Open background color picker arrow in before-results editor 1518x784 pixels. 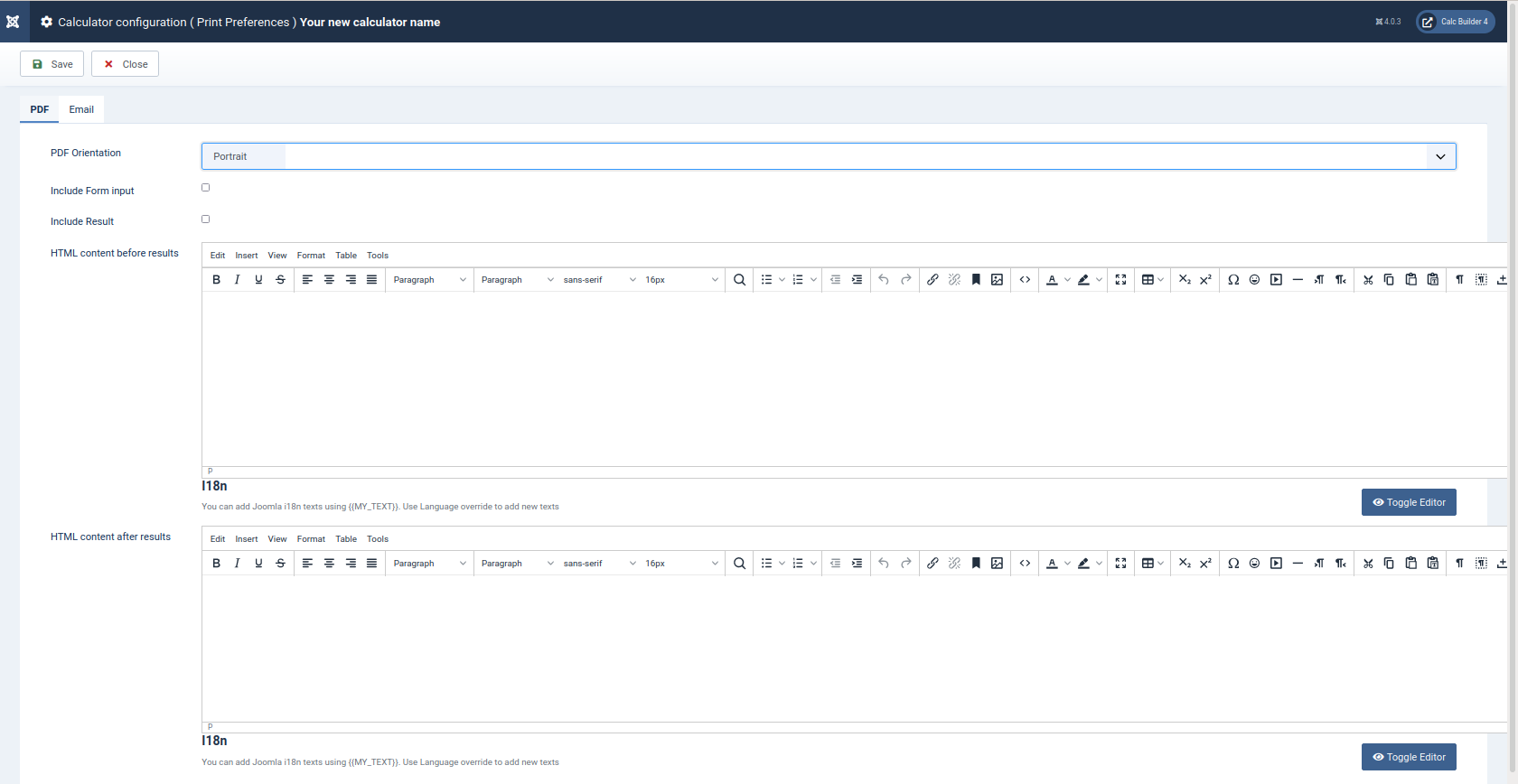(x=1099, y=280)
